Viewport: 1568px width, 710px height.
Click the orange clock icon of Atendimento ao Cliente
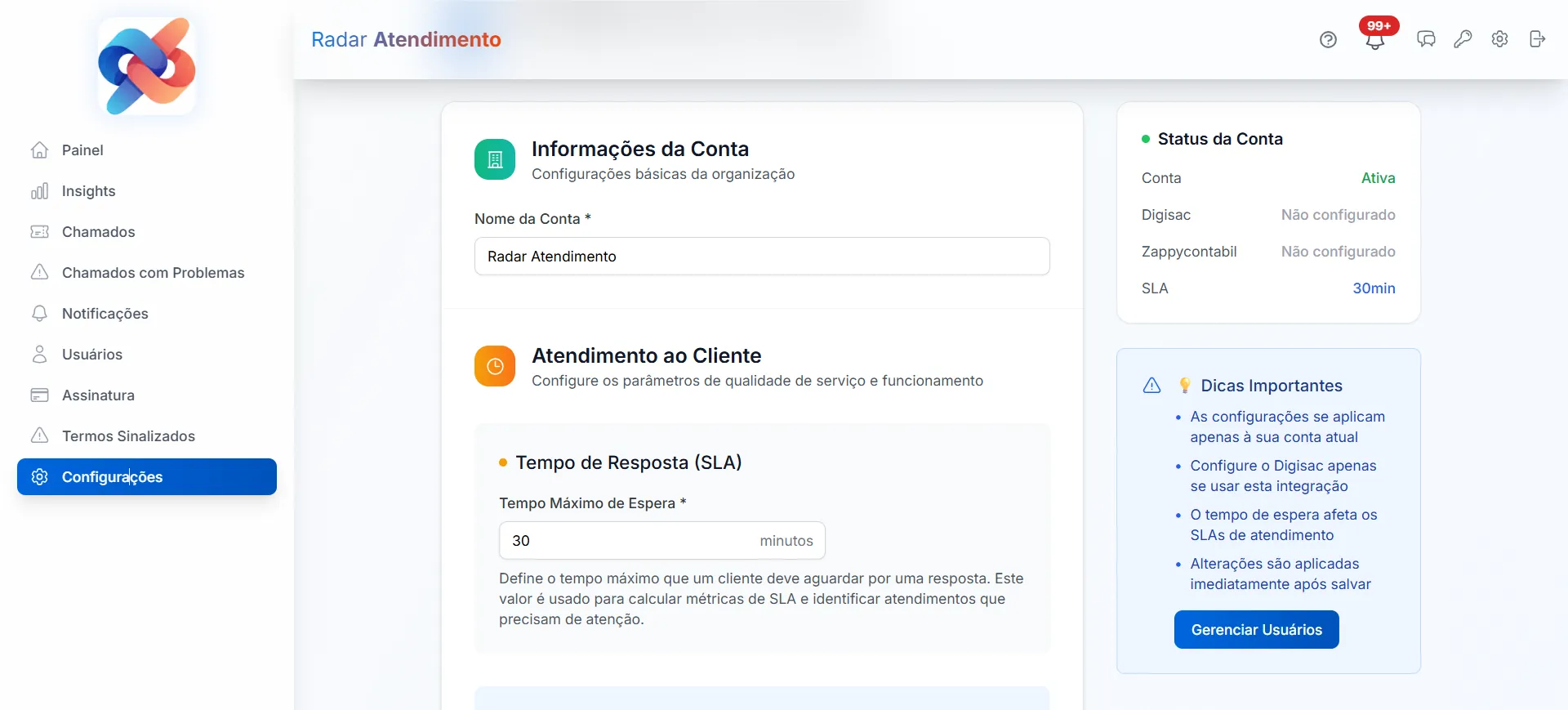tap(495, 366)
